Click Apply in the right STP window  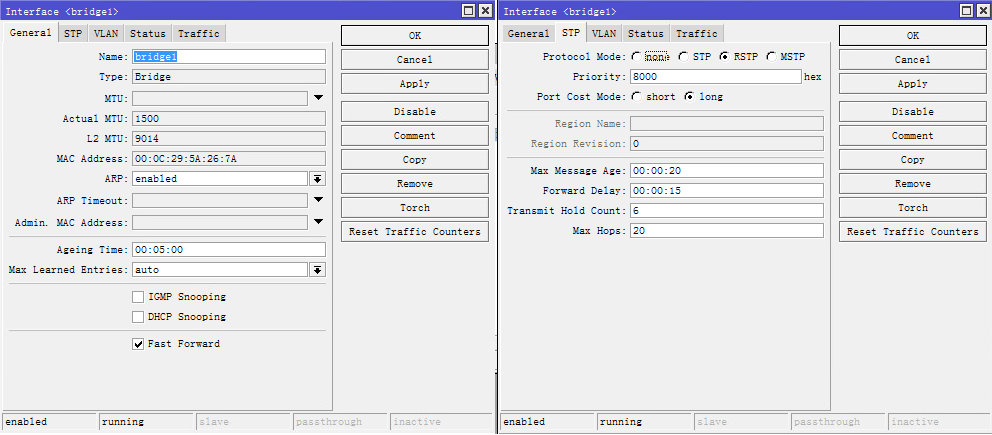tap(912, 84)
